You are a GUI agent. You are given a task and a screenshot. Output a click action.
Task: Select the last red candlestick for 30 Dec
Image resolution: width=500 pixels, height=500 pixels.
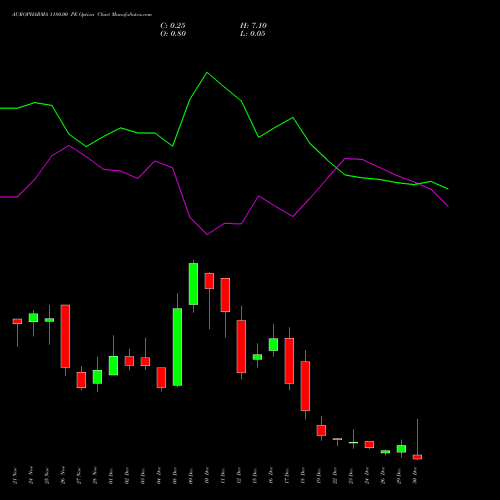[x=417, y=457]
